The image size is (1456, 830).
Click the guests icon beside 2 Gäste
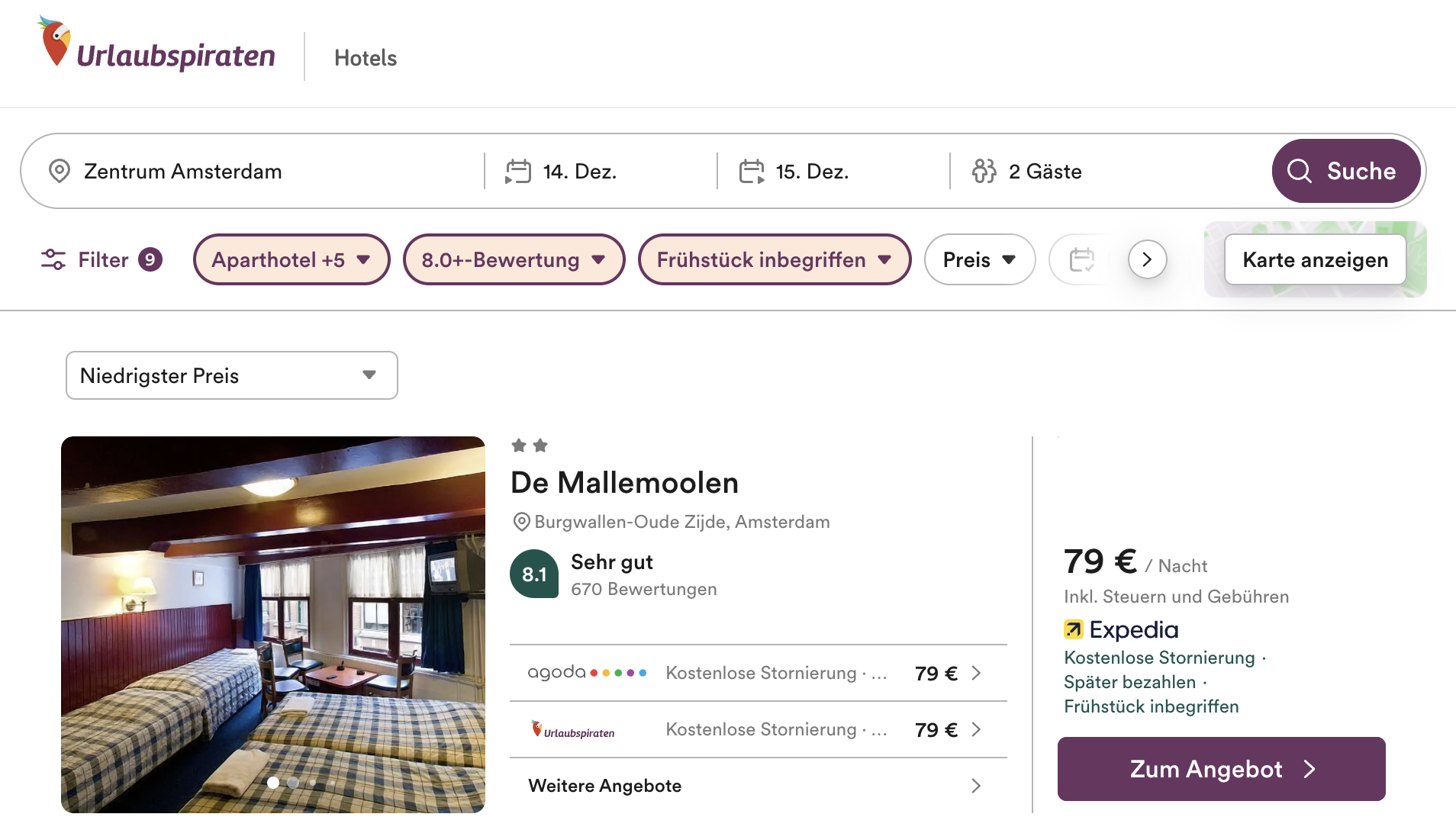point(984,171)
